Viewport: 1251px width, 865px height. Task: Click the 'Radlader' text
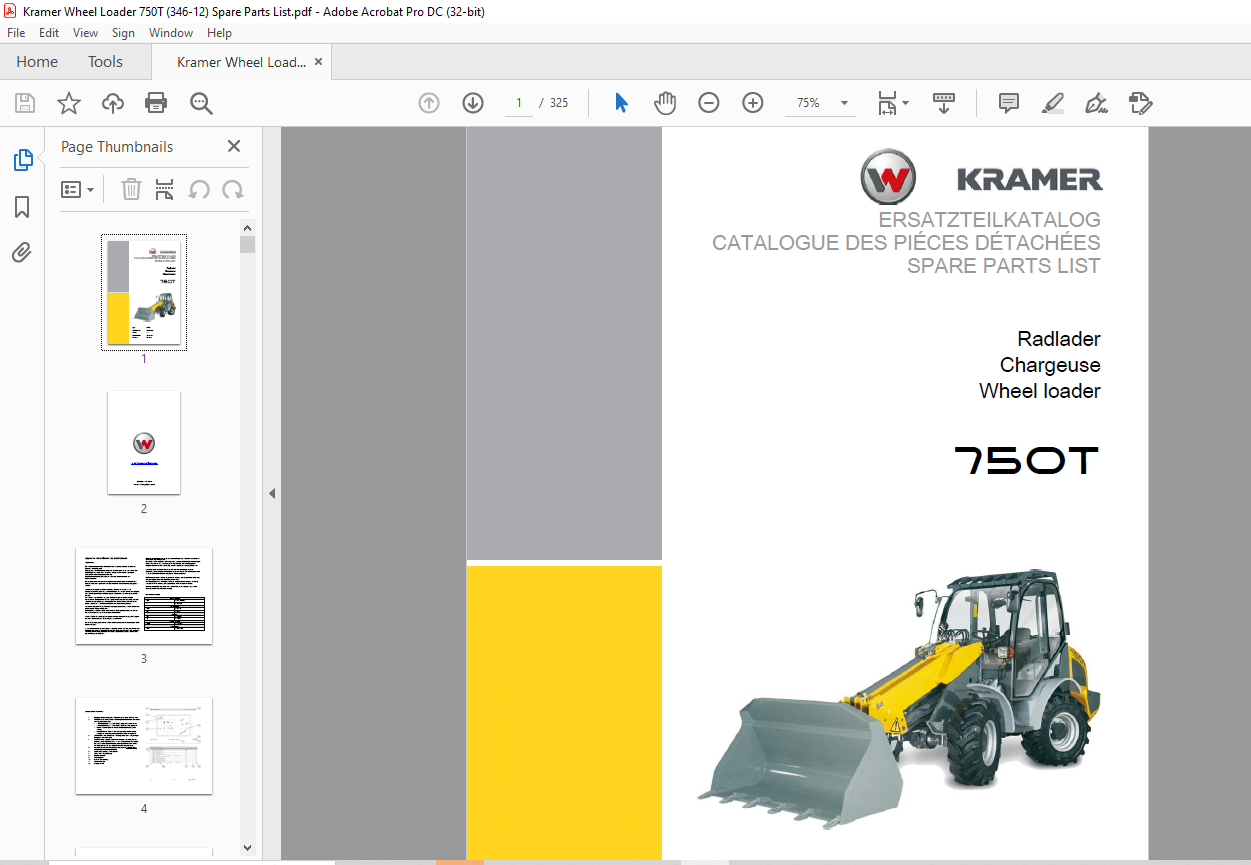(x=1059, y=339)
